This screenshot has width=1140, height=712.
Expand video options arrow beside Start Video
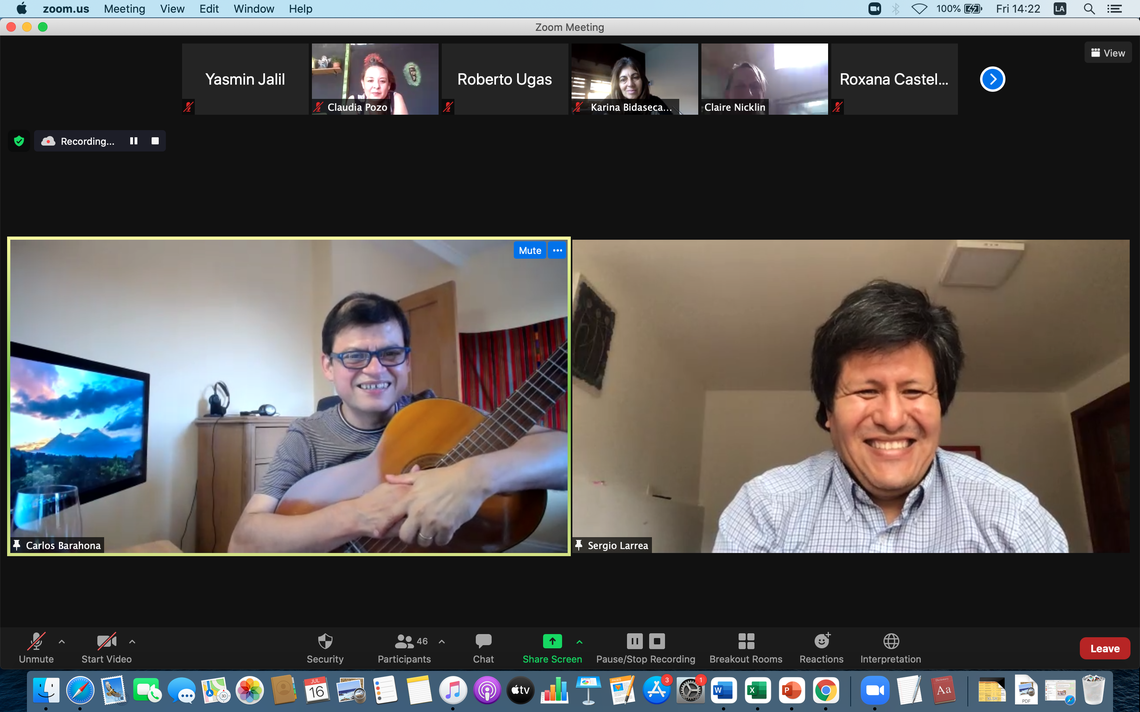(x=132, y=642)
